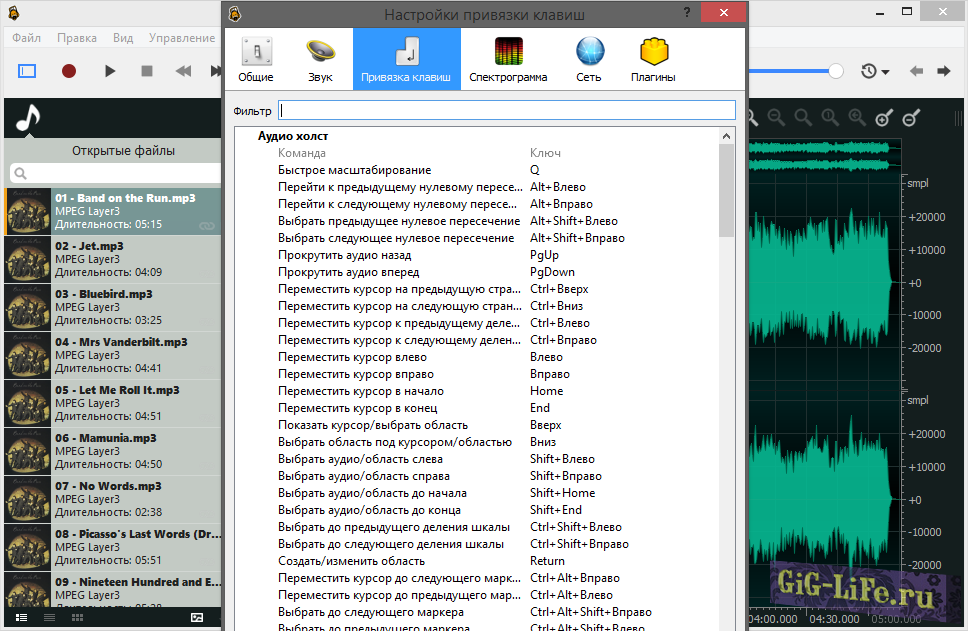
Task: Click the Stop playback button
Action: [x=147, y=71]
